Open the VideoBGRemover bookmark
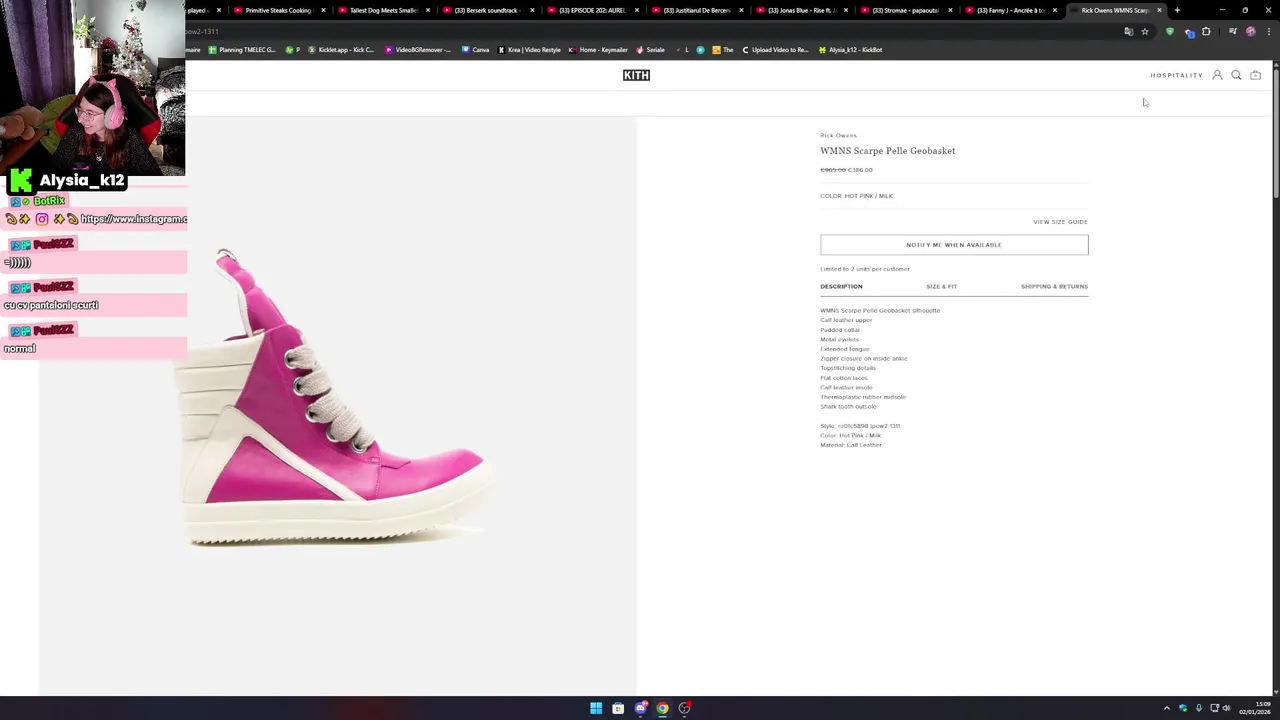Screen dimensions: 1280x720 (x=418, y=50)
